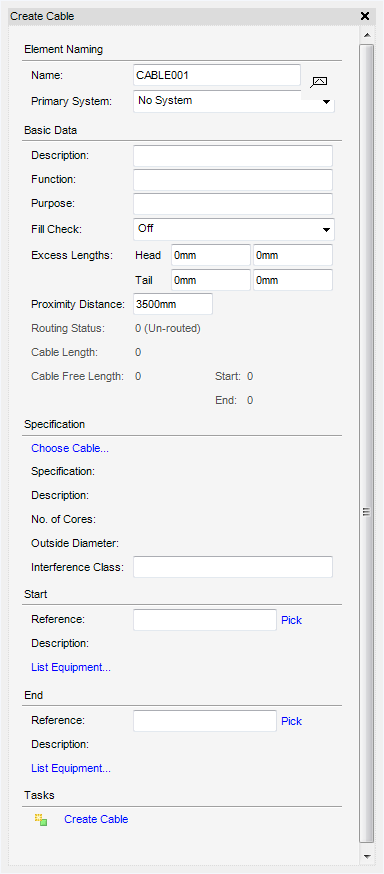Click into the Description input in Basic Data

[x=233, y=156]
